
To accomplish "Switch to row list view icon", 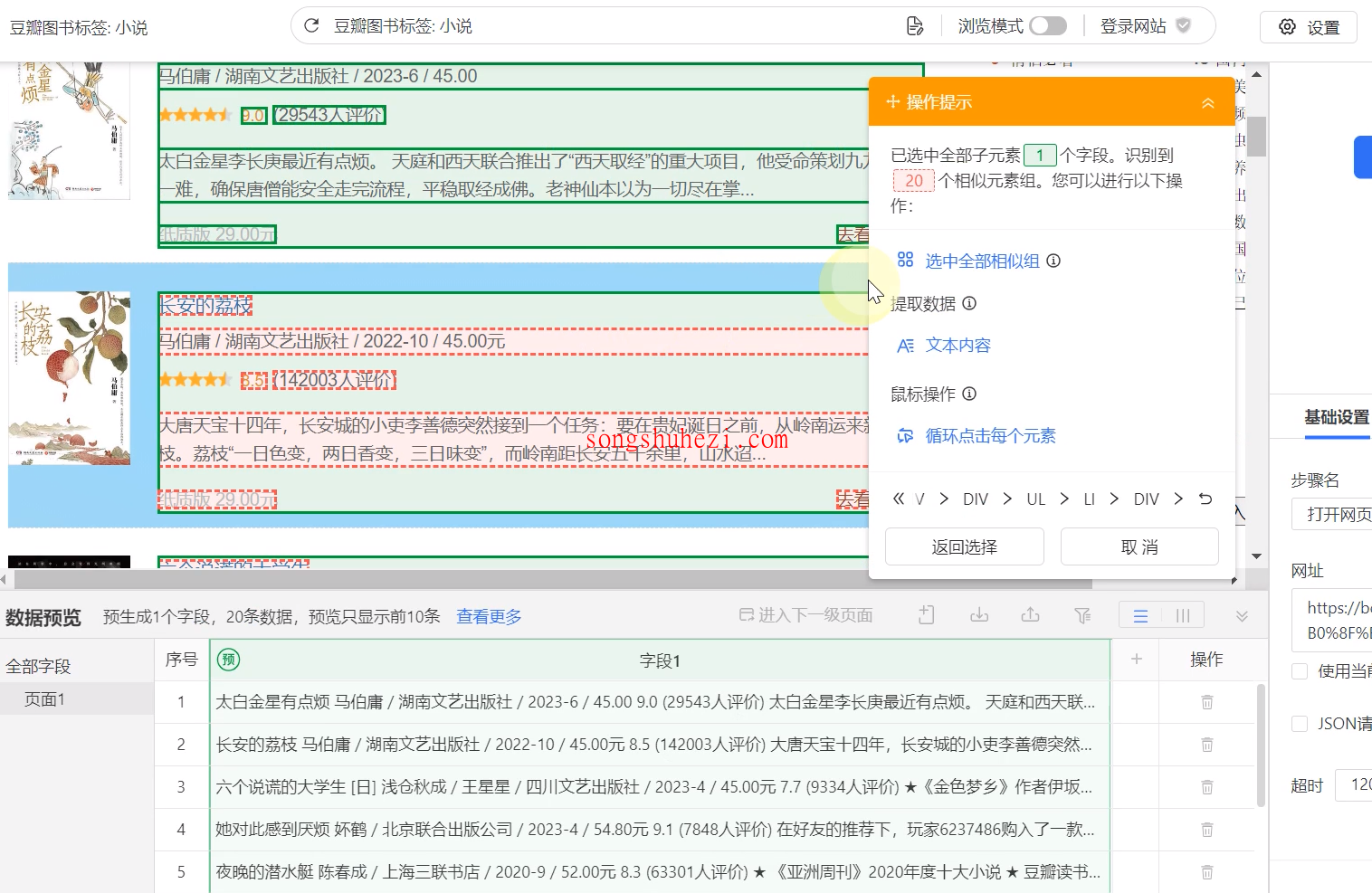I will click(x=1140, y=615).
